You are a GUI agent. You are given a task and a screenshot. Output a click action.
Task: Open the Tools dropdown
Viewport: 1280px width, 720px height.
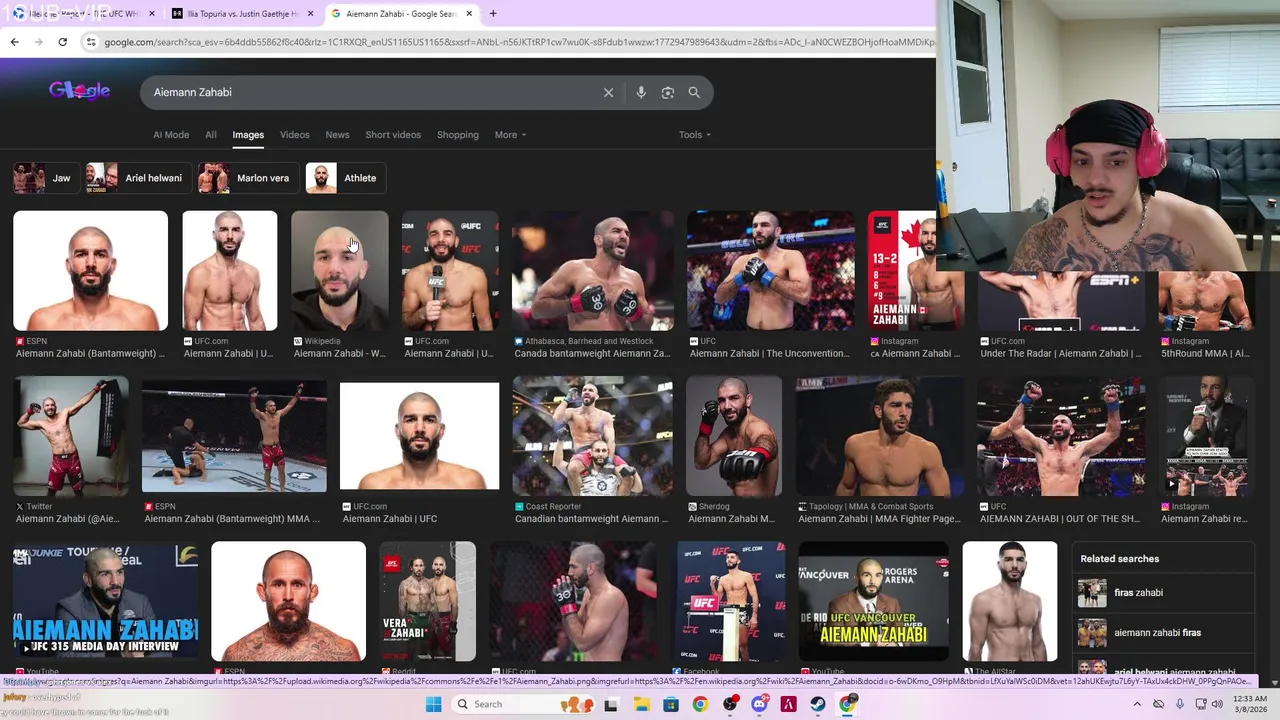[695, 135]
